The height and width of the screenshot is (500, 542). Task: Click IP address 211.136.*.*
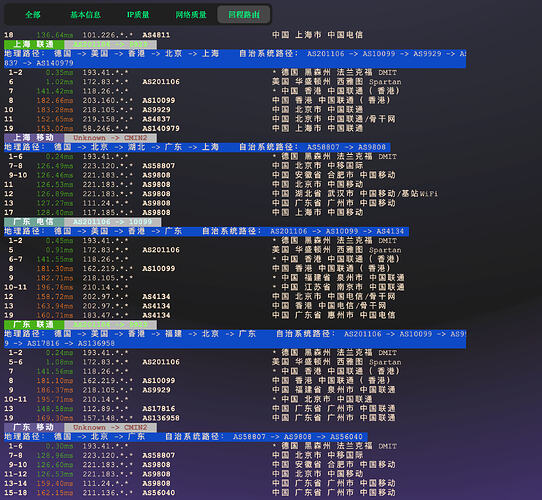pos(108,492)
